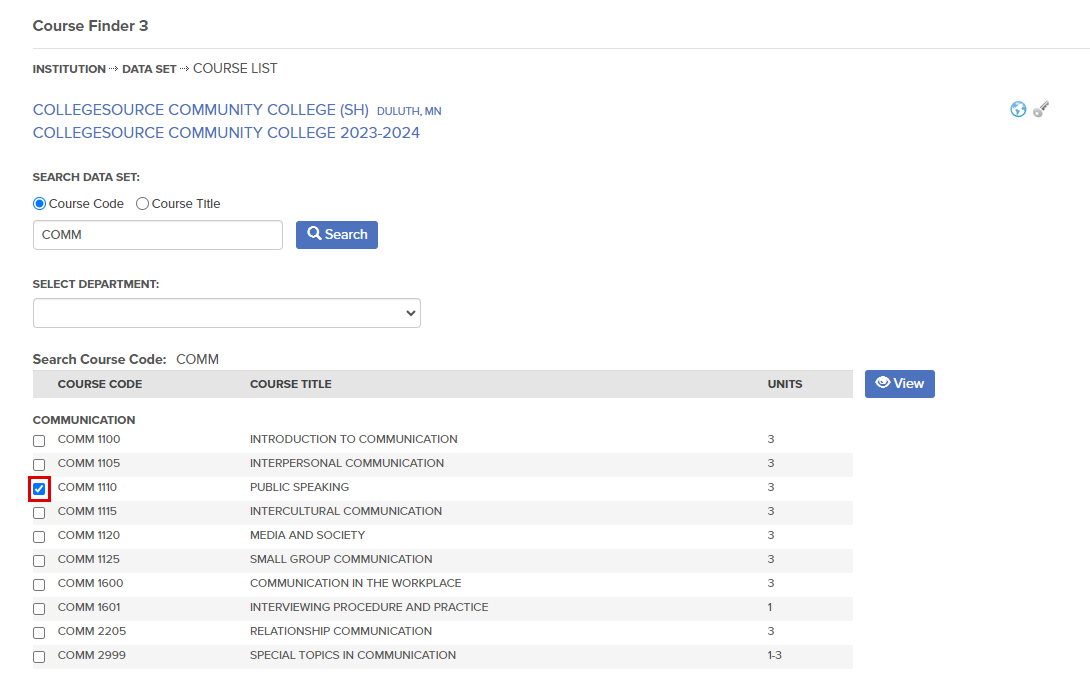1090x676 pixels.
Task: Check the COMM 1105 checkbox
Action: (39, 465)
